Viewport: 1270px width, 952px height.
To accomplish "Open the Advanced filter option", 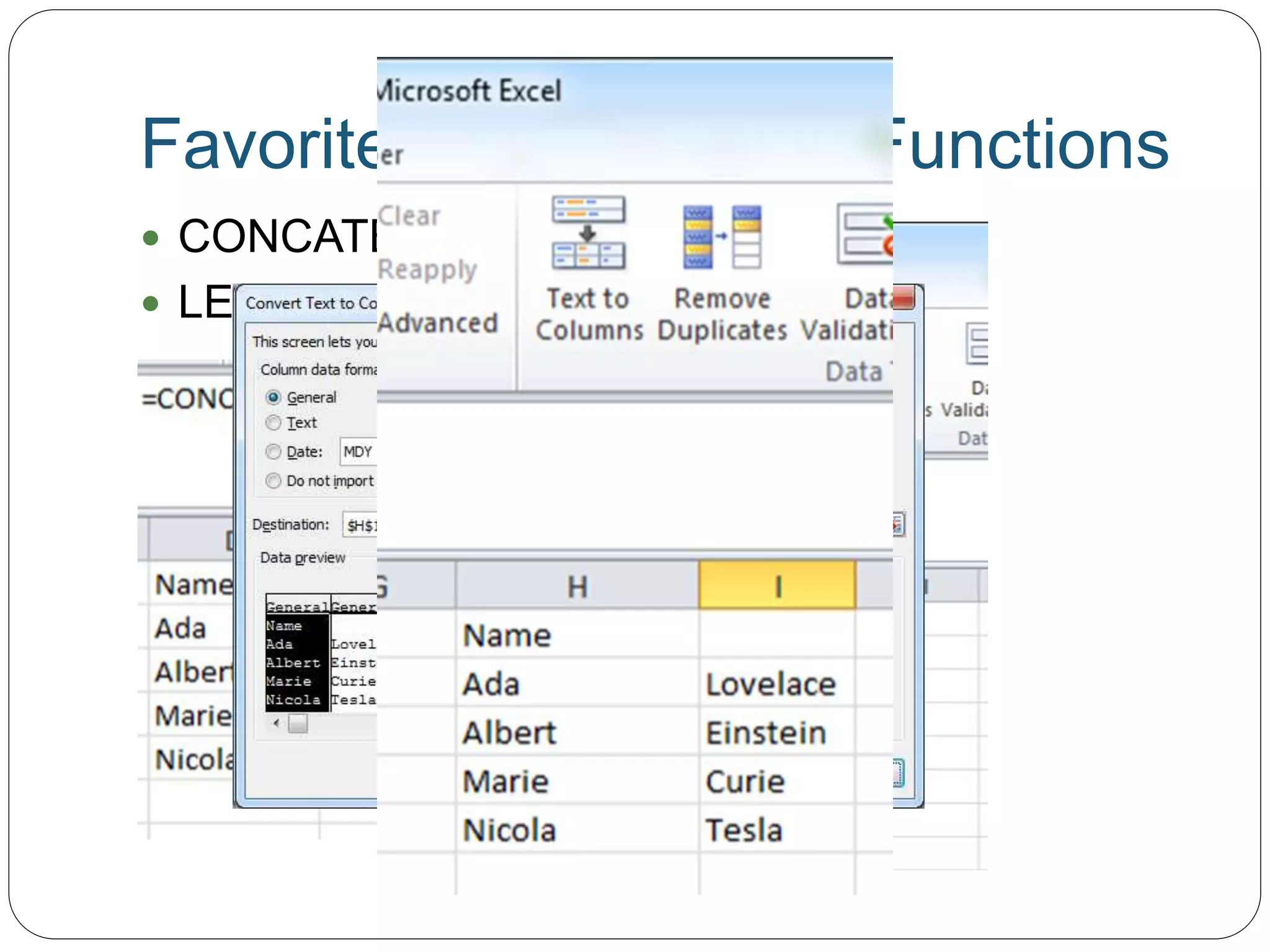I will (x=437, y=323).
